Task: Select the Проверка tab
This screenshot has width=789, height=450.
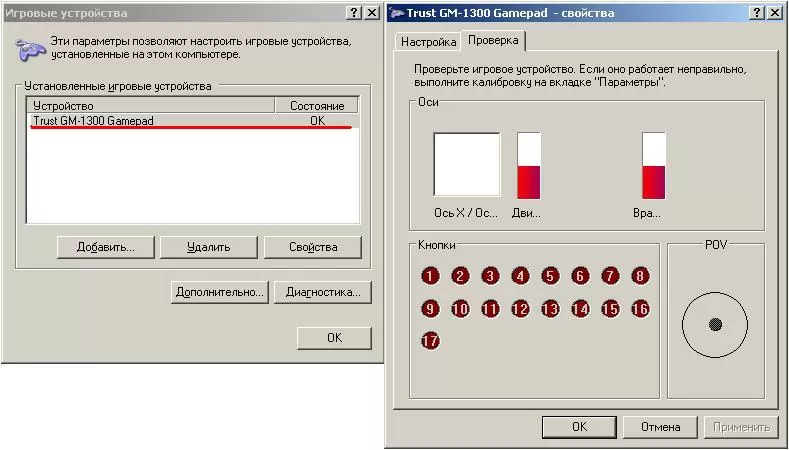Action: click(493, 41)
